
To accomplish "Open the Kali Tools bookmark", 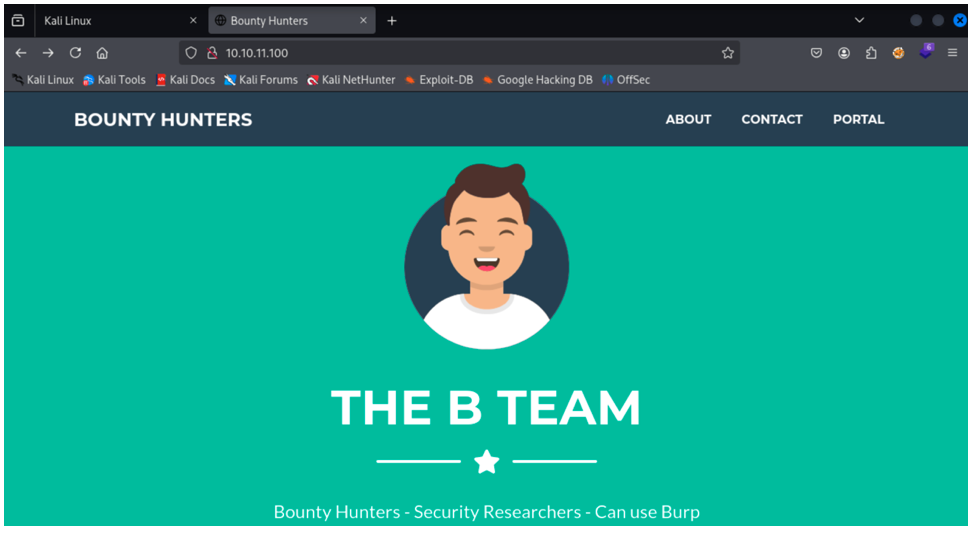I will click(114, 80).
